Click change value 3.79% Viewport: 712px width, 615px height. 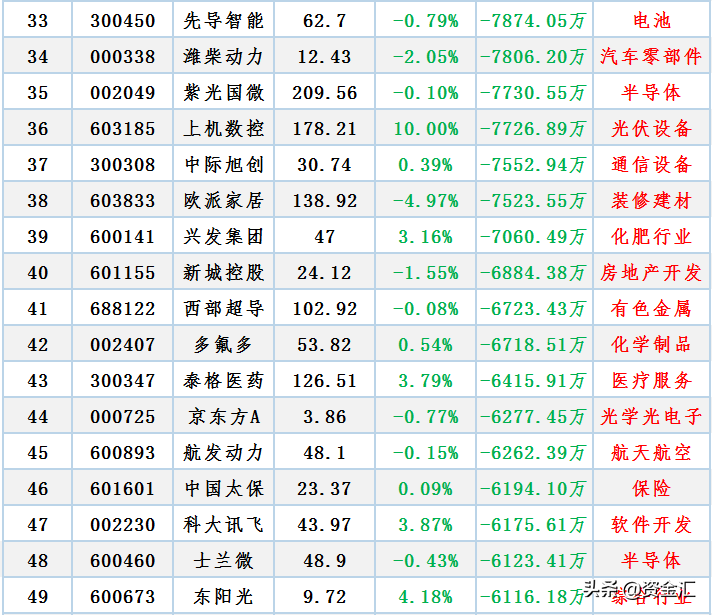426,381
